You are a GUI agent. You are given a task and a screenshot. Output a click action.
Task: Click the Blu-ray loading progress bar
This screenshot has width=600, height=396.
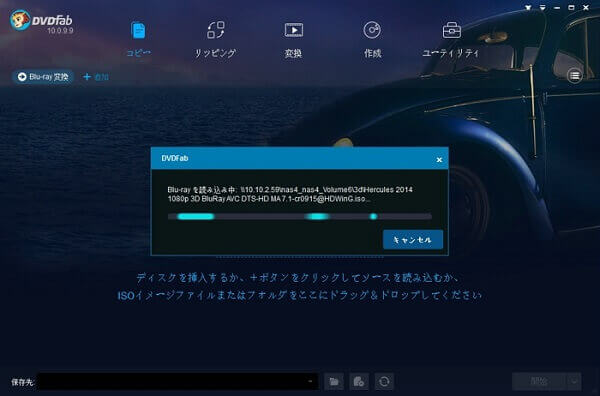(x=300, y=217)
